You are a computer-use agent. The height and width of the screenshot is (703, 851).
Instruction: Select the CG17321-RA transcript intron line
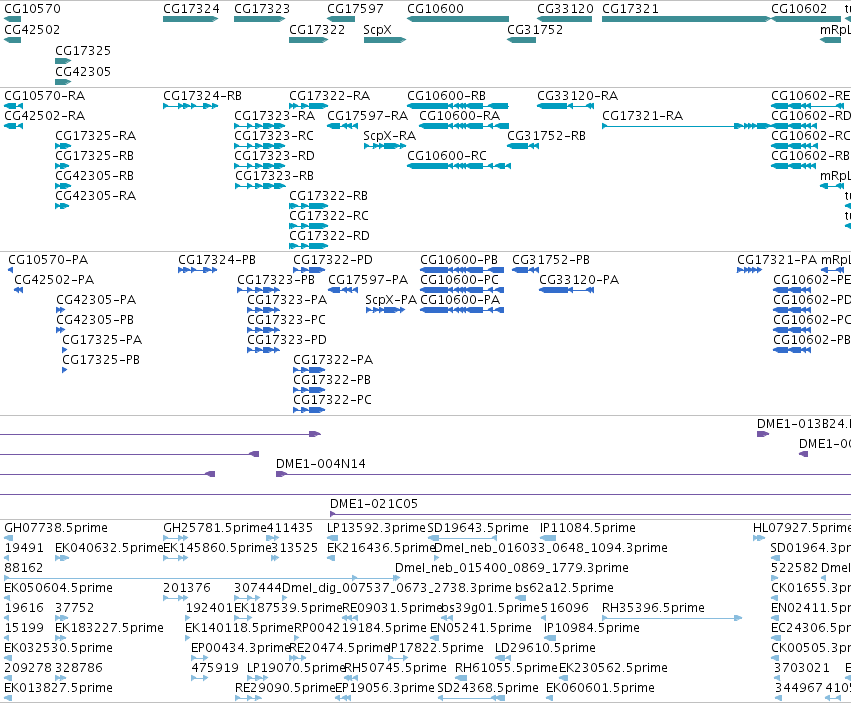click(670, 126)
